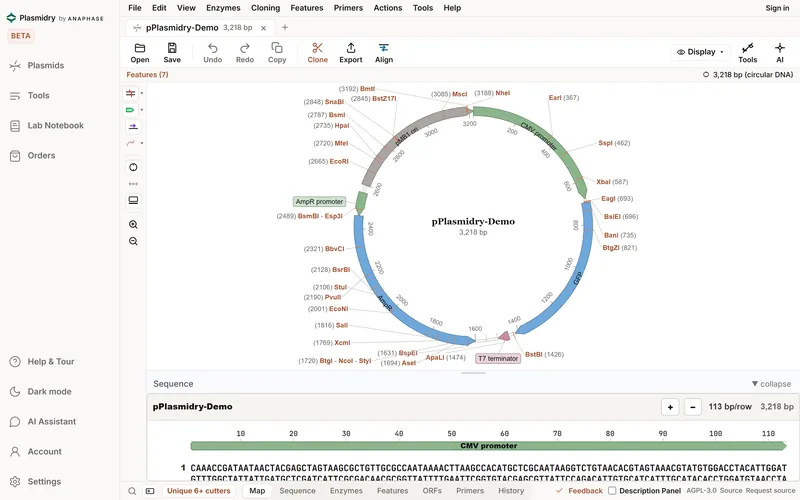Viewport: 800px width, 500px height.
Task: Open the Align tool
Action: pyautogui.click(x=384, y=53)
